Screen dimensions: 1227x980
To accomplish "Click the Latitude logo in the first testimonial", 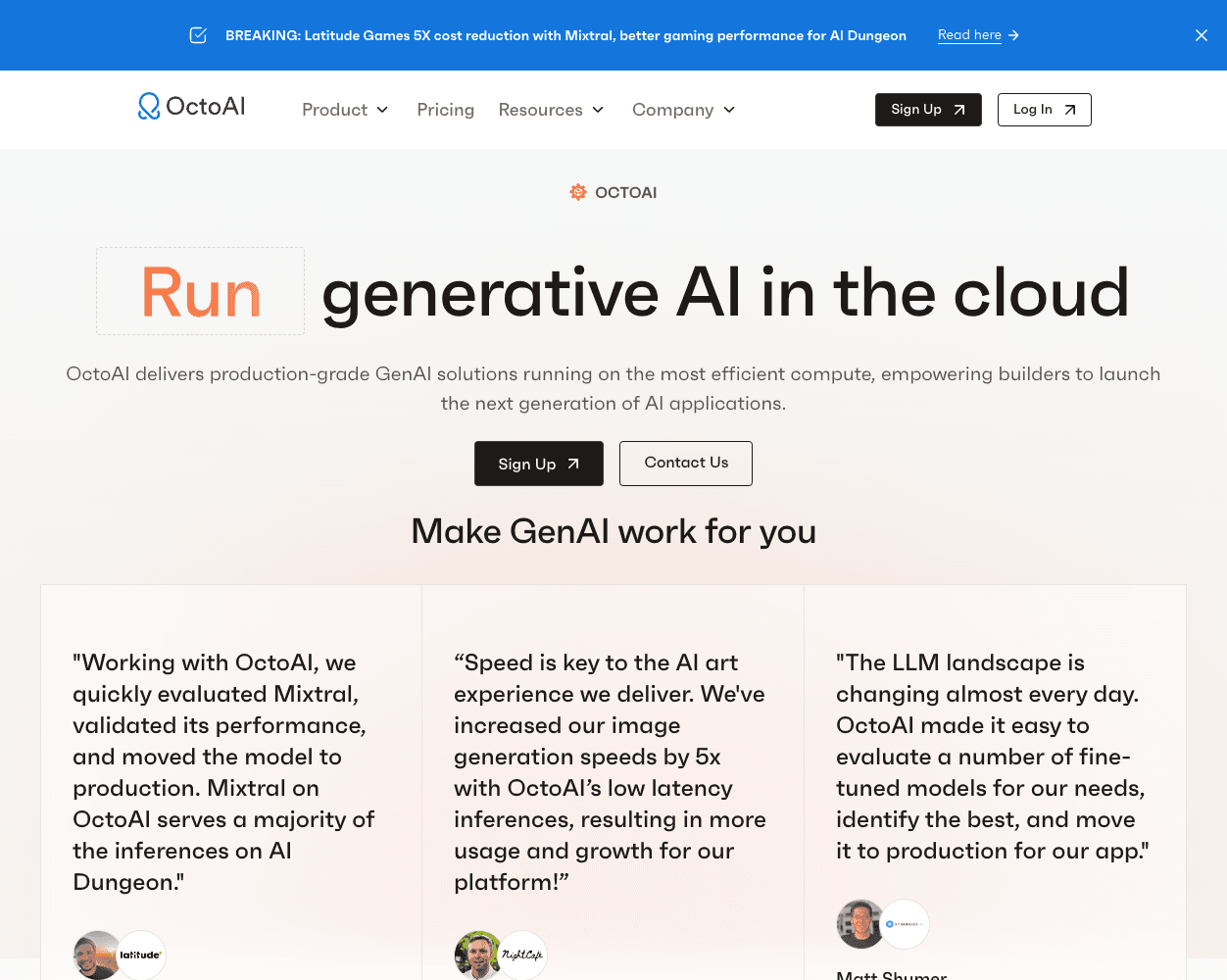I will [x=141, y=955].
